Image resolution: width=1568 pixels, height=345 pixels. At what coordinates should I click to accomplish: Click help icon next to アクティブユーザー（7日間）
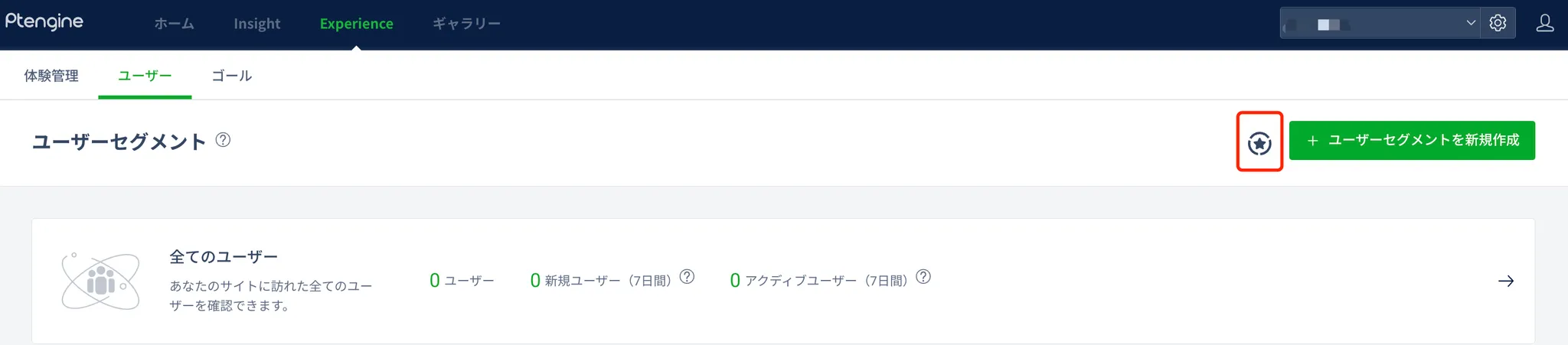tap(923, 277)
